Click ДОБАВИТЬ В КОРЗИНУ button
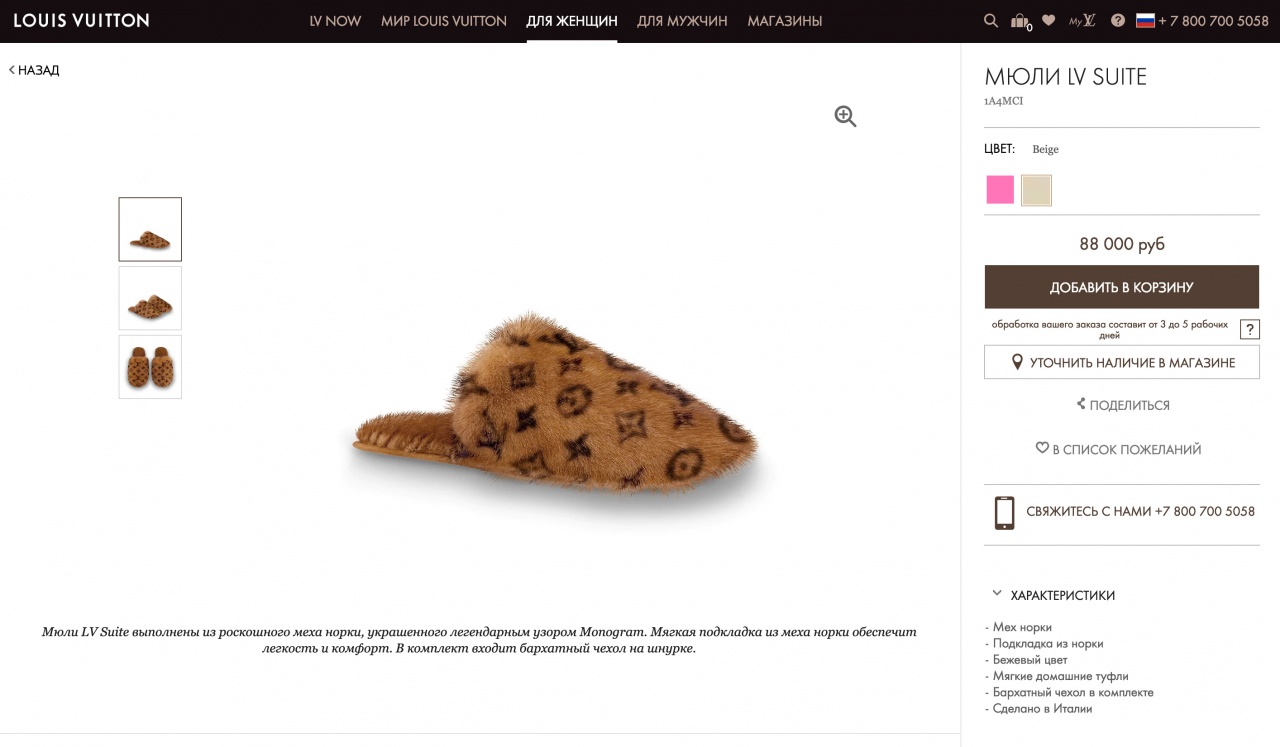This screenshot has height=747, width=1280. pyautogui.click(x=1121, y=287)
